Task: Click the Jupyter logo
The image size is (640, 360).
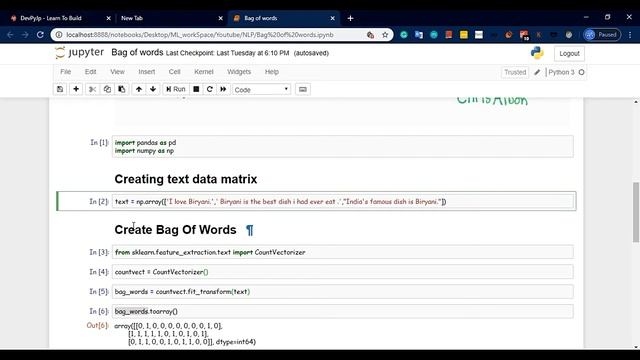Action: 80,53
